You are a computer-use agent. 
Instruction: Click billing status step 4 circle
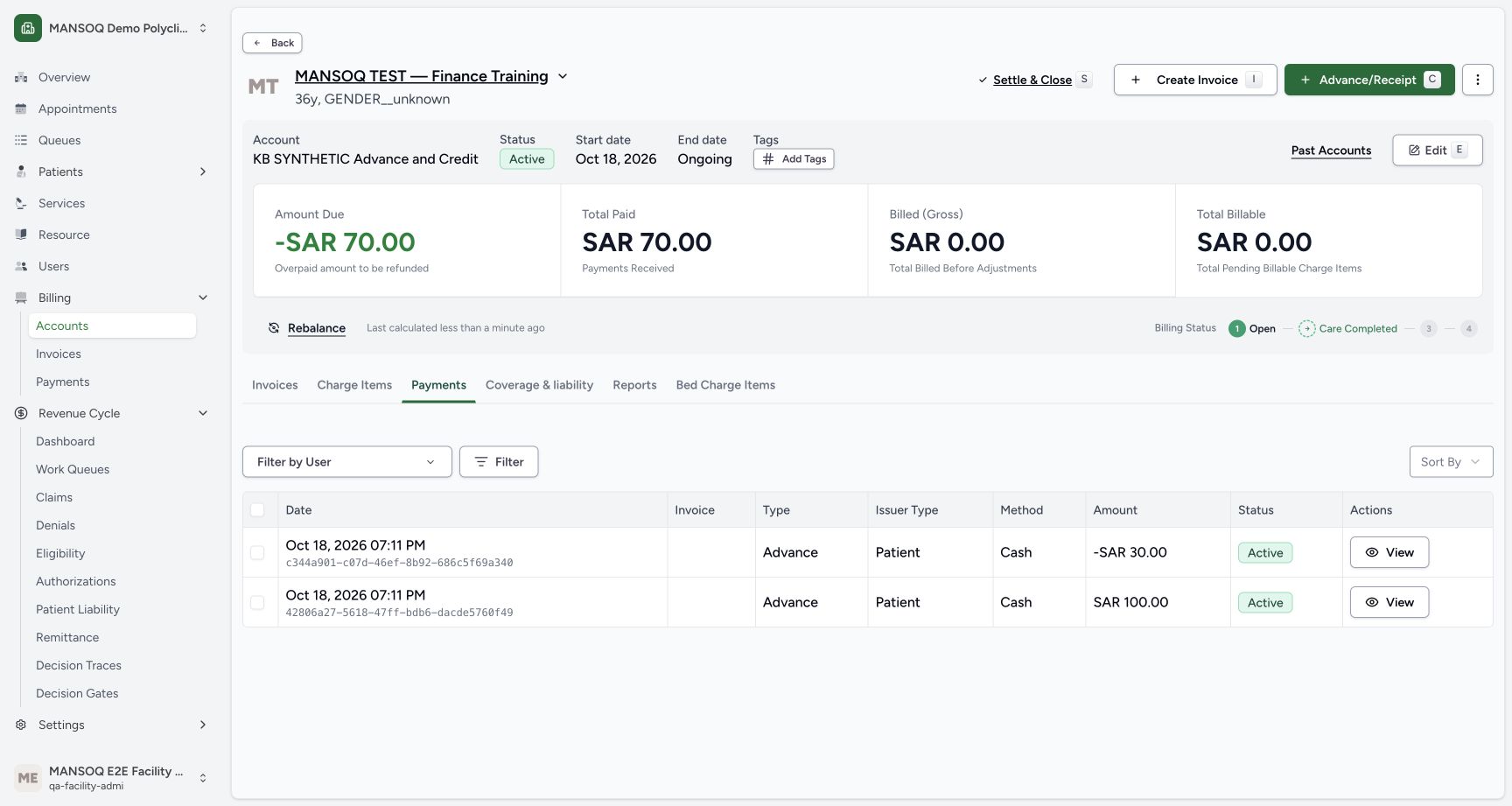tap(1469, 328)
